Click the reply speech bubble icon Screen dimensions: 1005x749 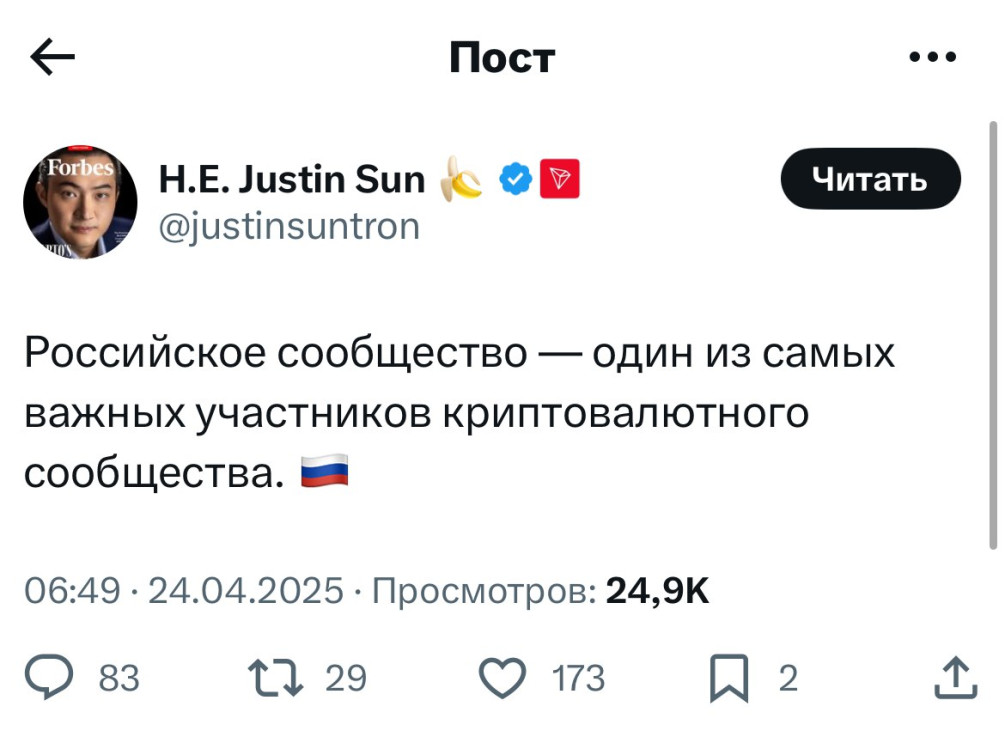click(71, 679)
